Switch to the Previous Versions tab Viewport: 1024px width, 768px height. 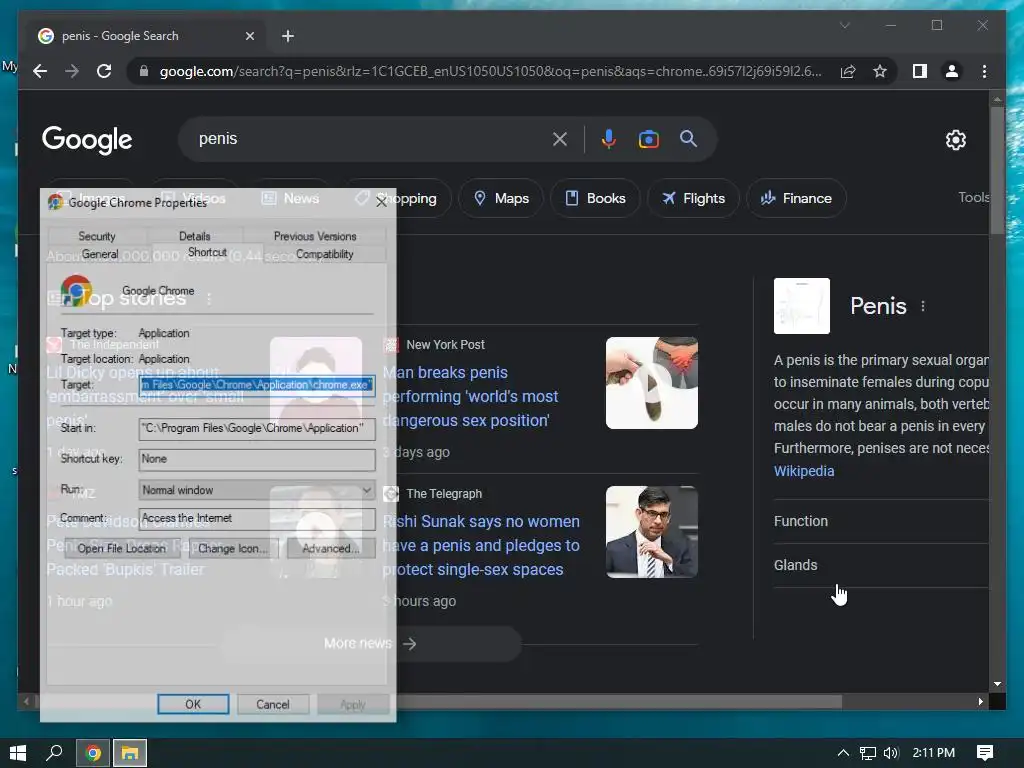coord(315,236)
